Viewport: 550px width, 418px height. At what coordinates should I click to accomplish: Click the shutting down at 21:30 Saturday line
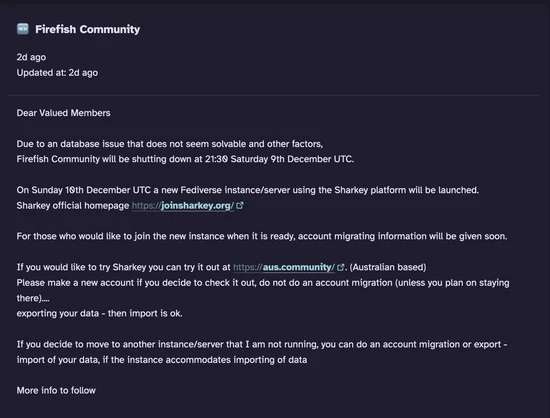click(185, 159)
